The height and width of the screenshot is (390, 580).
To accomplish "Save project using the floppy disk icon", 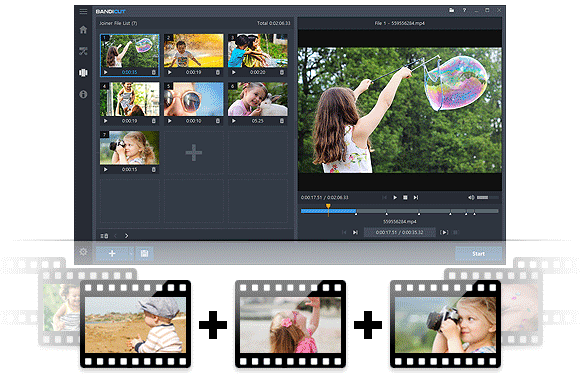I will pos(144,253).
